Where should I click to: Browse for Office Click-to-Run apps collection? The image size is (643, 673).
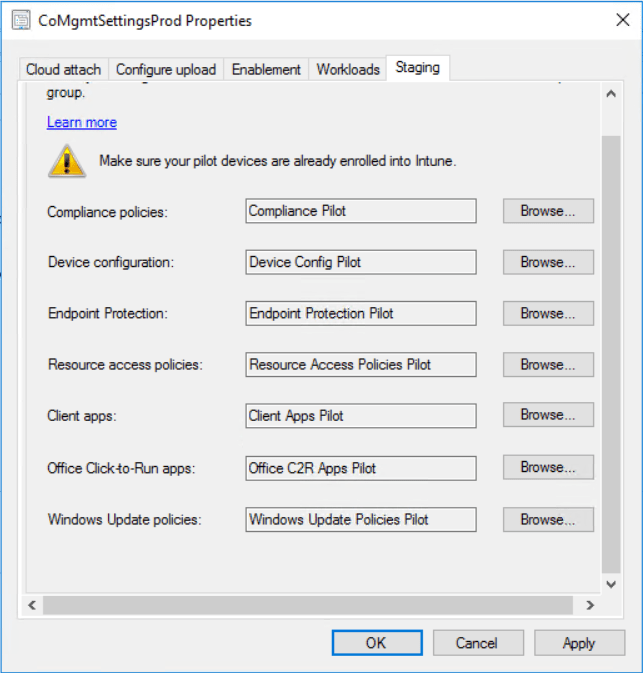coord(548,467)
